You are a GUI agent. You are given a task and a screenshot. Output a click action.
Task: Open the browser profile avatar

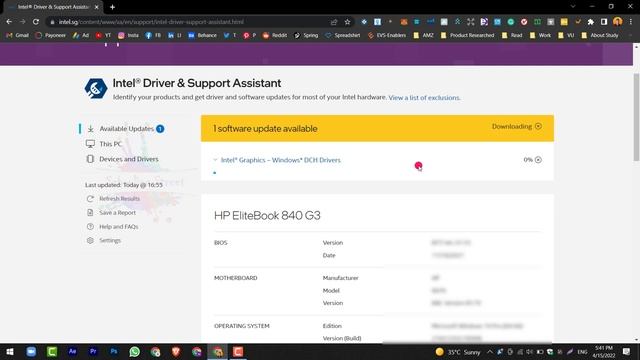tap(617, 22)
